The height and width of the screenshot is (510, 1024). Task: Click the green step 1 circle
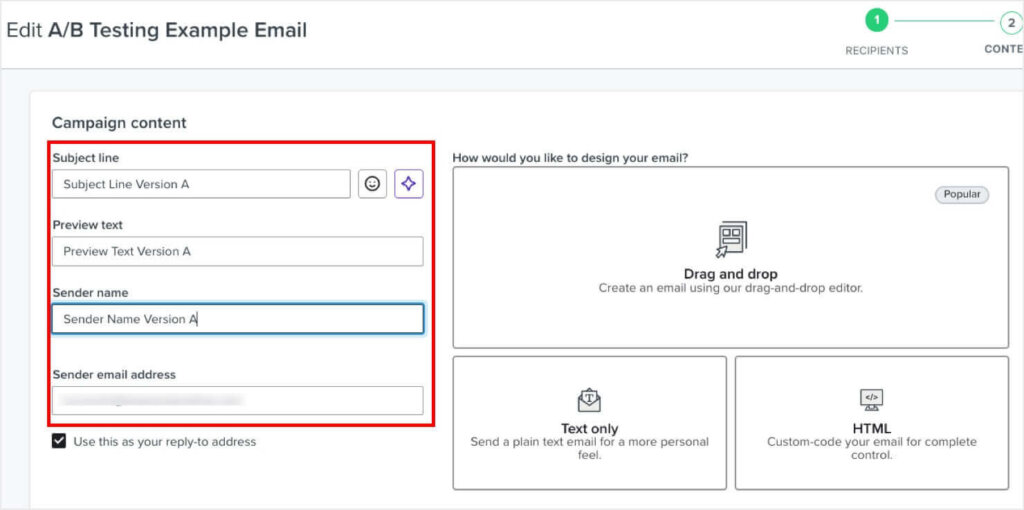[876, 21]
